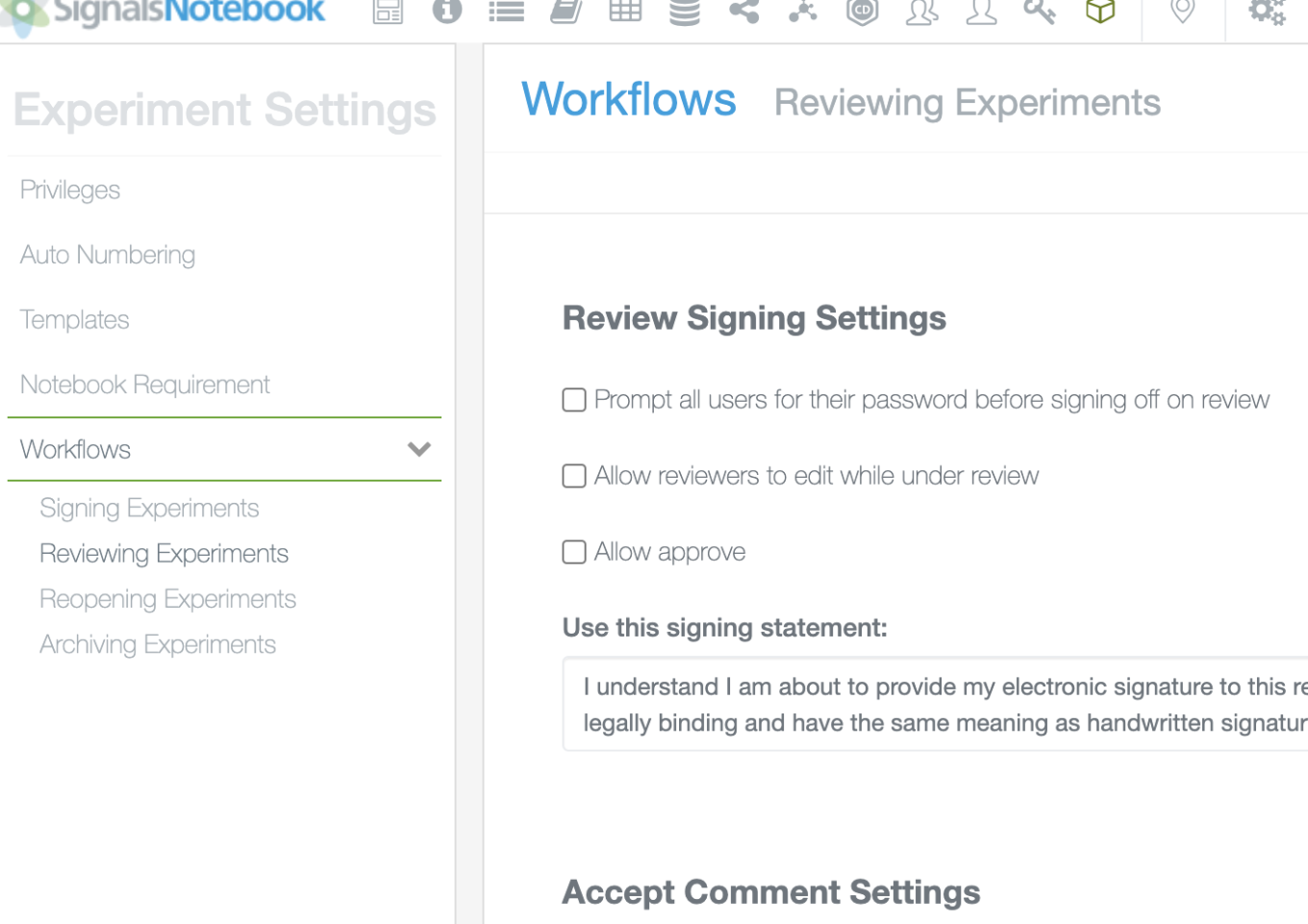
Task: Open the bulleted list icon in toolbar
Action: coord(506,12)
